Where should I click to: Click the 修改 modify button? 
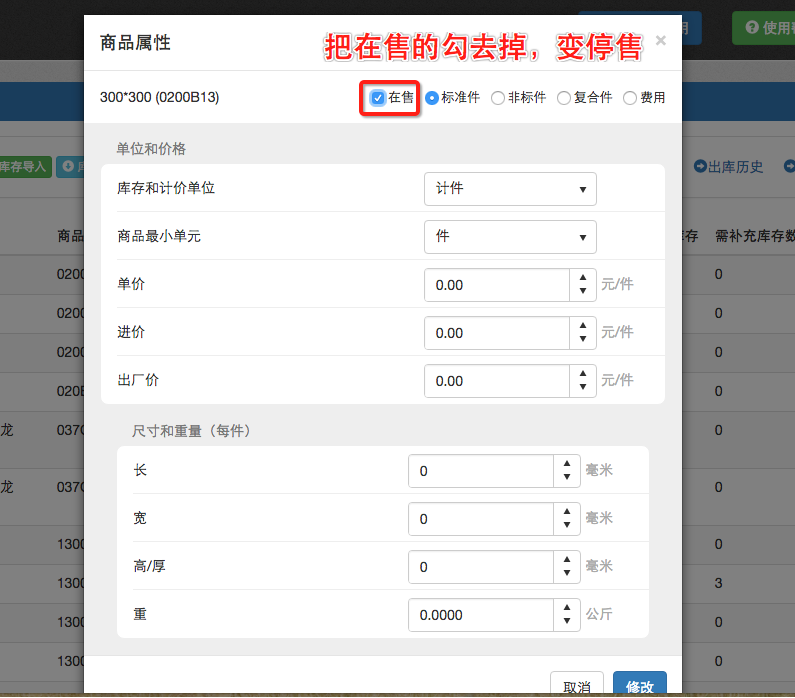(640, 684)
